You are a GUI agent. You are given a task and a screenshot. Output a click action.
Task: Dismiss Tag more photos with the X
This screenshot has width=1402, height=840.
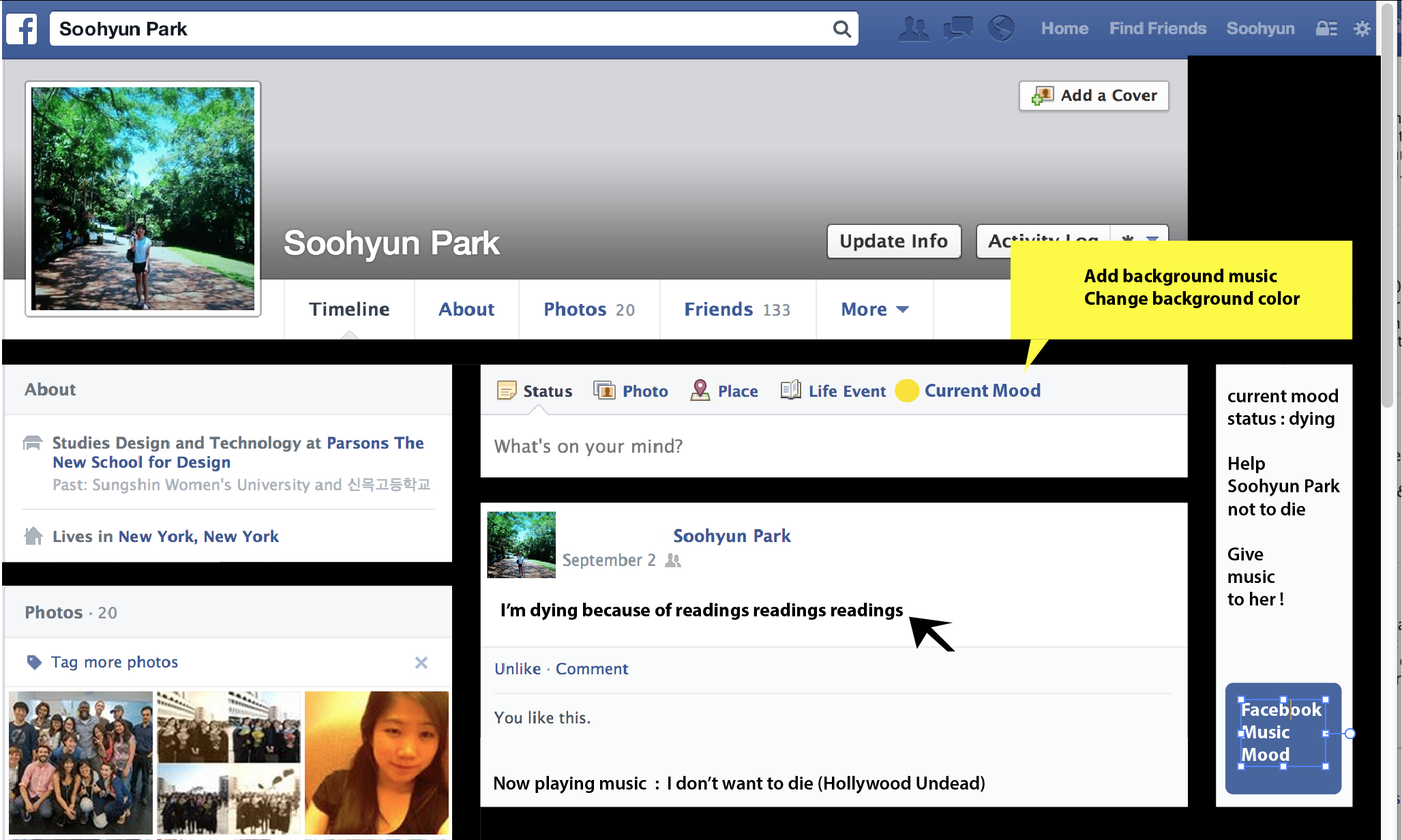point(421,663)
